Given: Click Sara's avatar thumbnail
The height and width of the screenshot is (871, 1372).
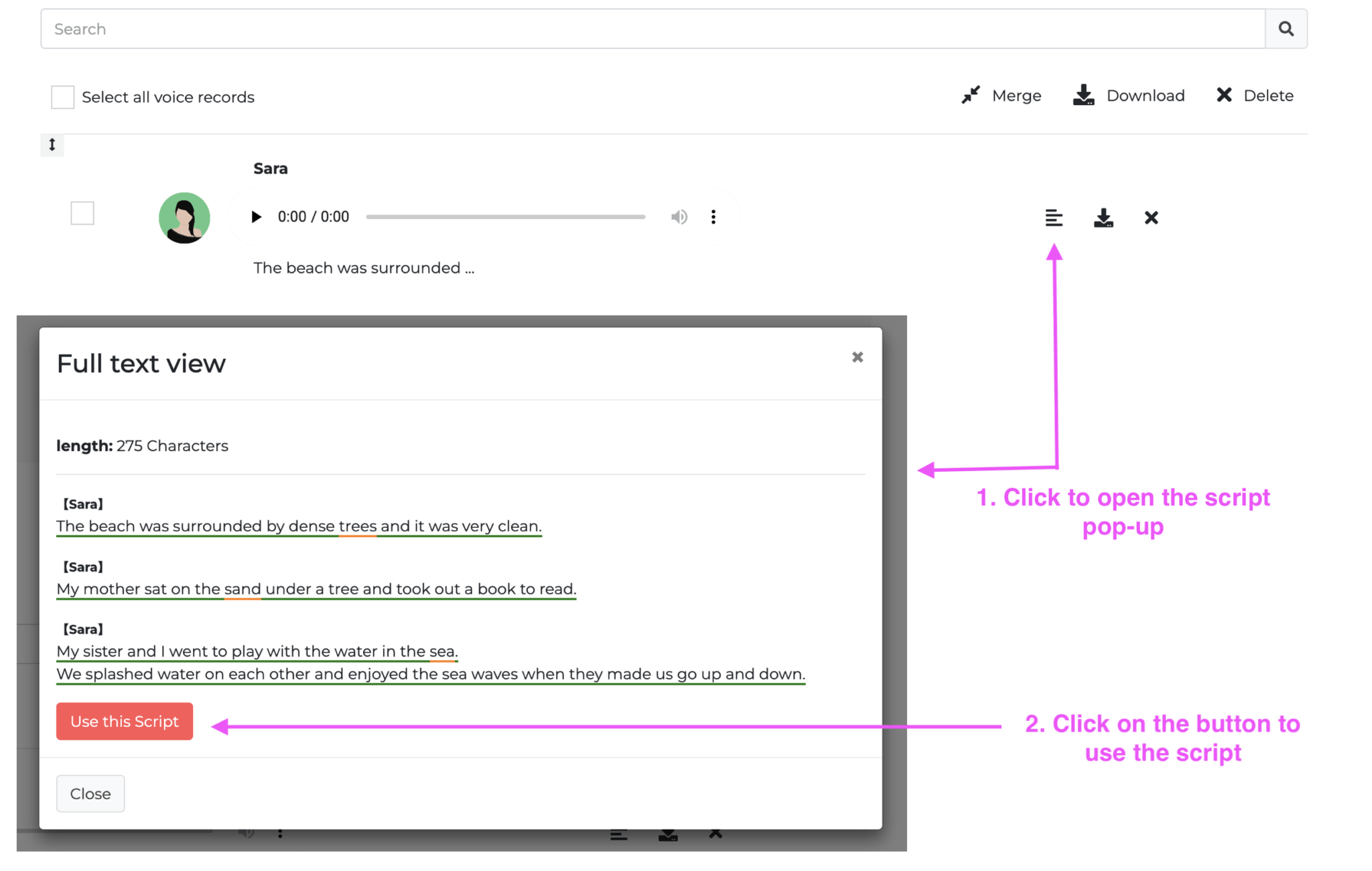Looking at the screenshot, I should click(184, 218).
